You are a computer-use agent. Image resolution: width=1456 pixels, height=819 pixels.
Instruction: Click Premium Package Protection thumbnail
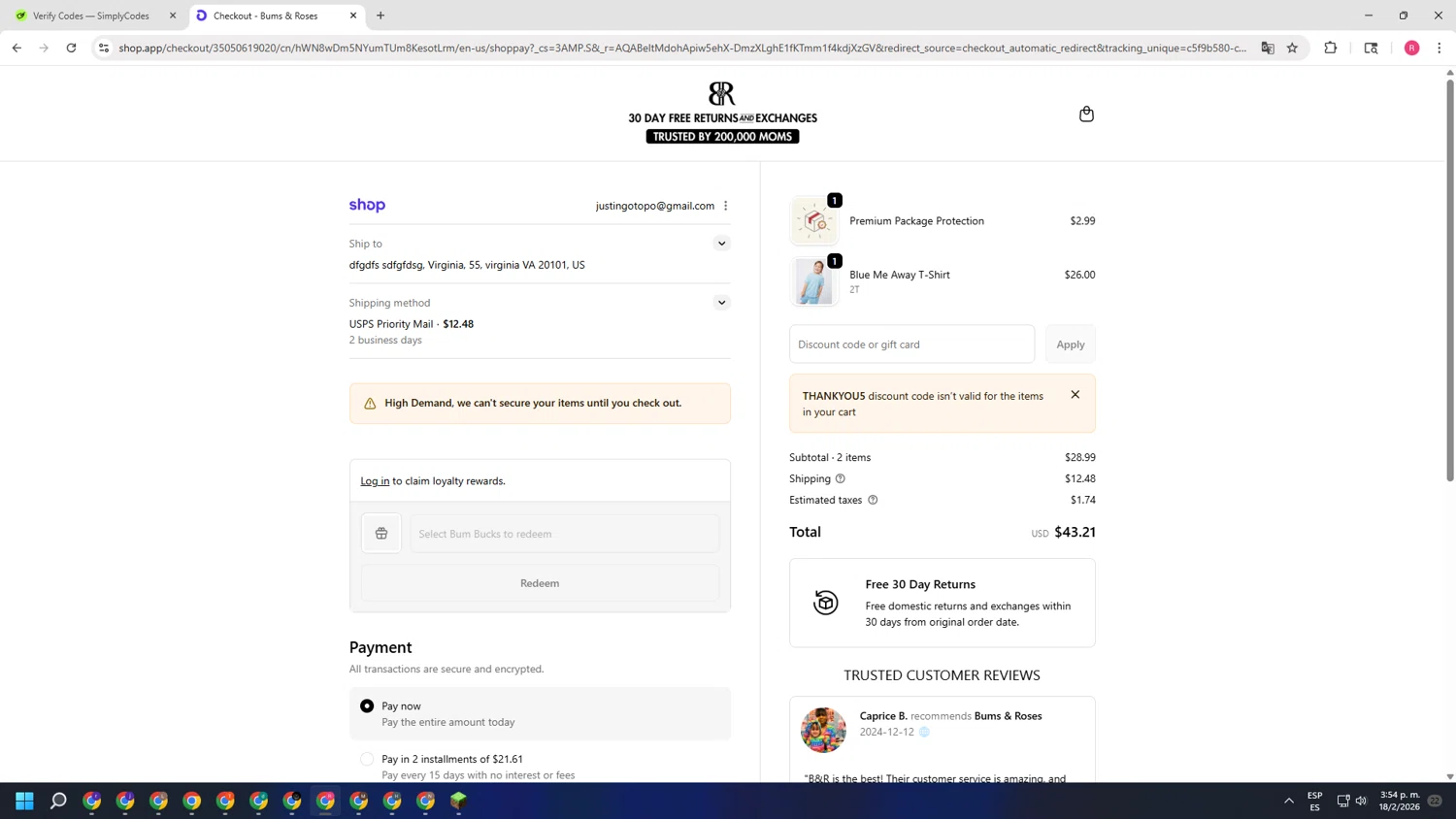coord(814,221)
